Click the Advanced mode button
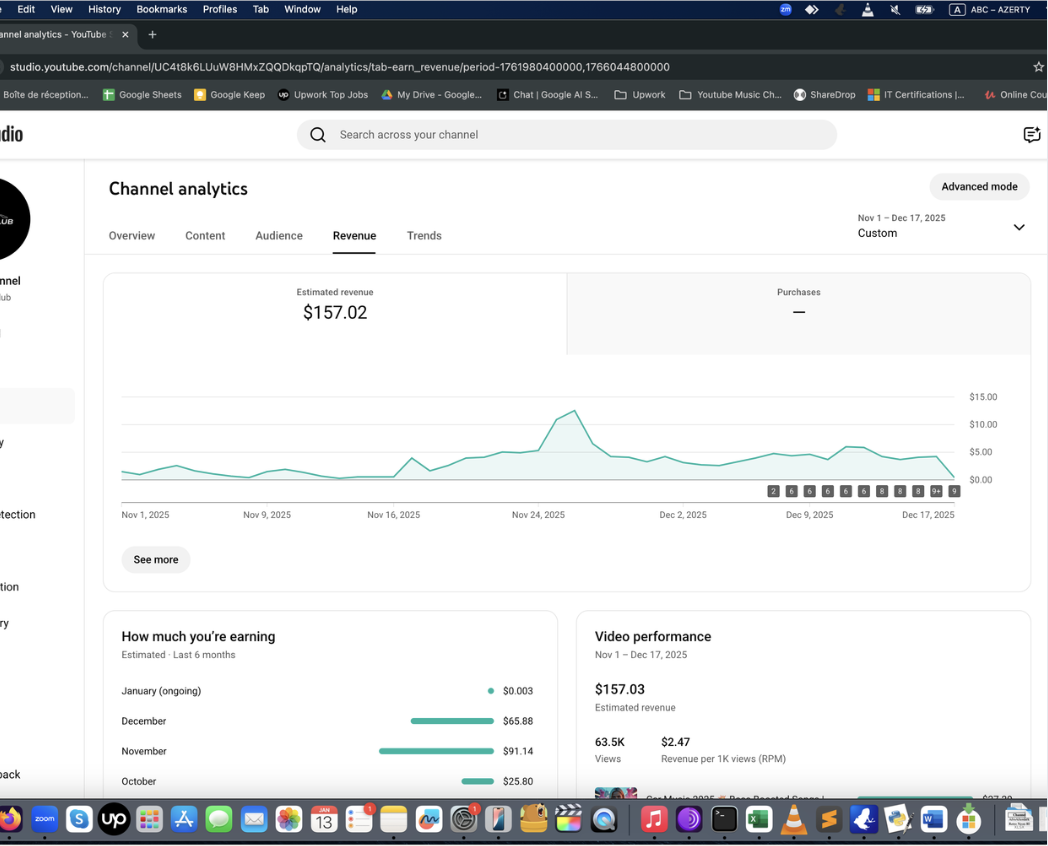The image size is (1048, 846). coord(979,187)
